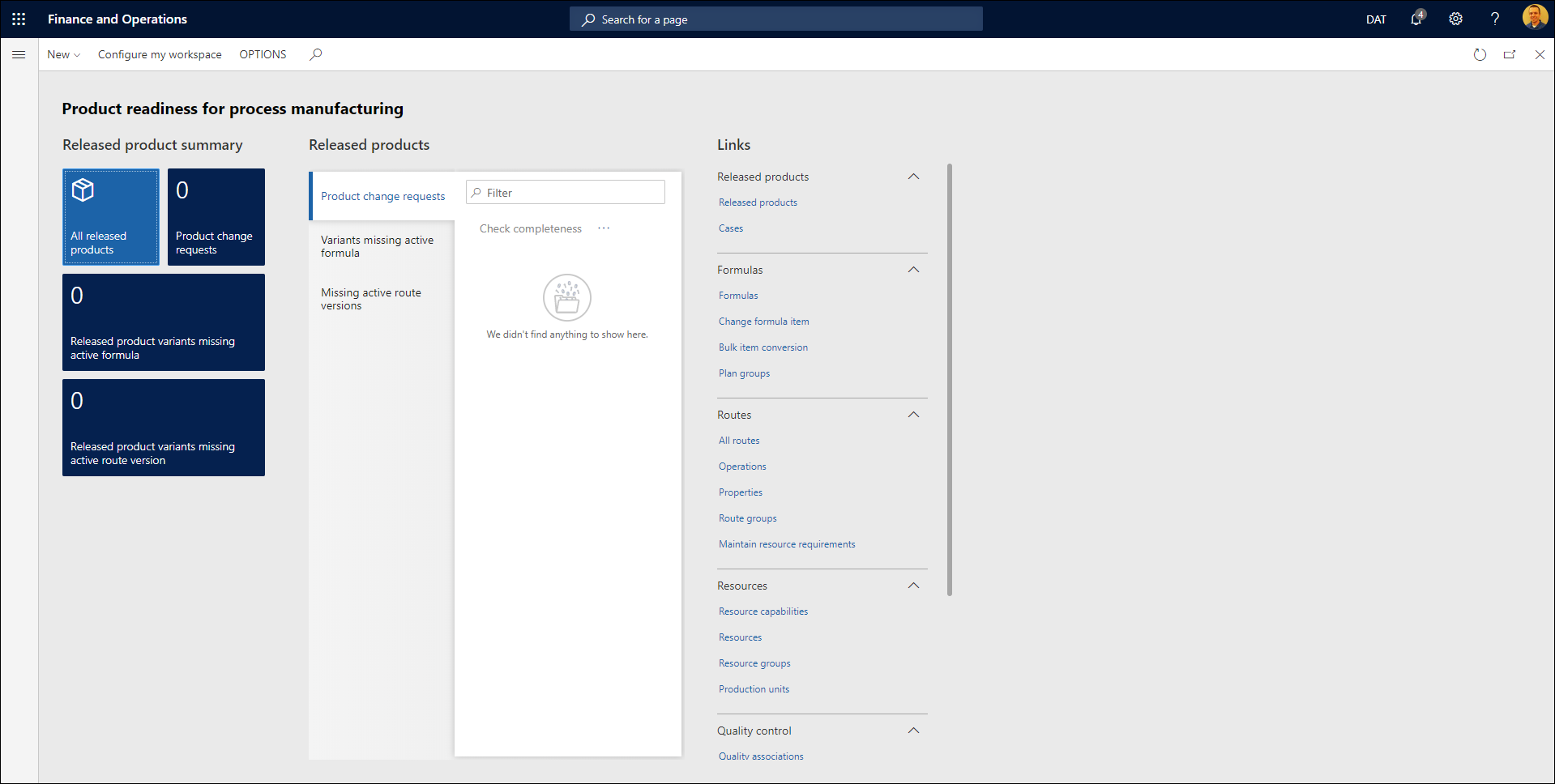Image resolution: width=1555 pixels, height=784 pixels.
Task: Open the help question mark icon
Action: click(1494, 19)
